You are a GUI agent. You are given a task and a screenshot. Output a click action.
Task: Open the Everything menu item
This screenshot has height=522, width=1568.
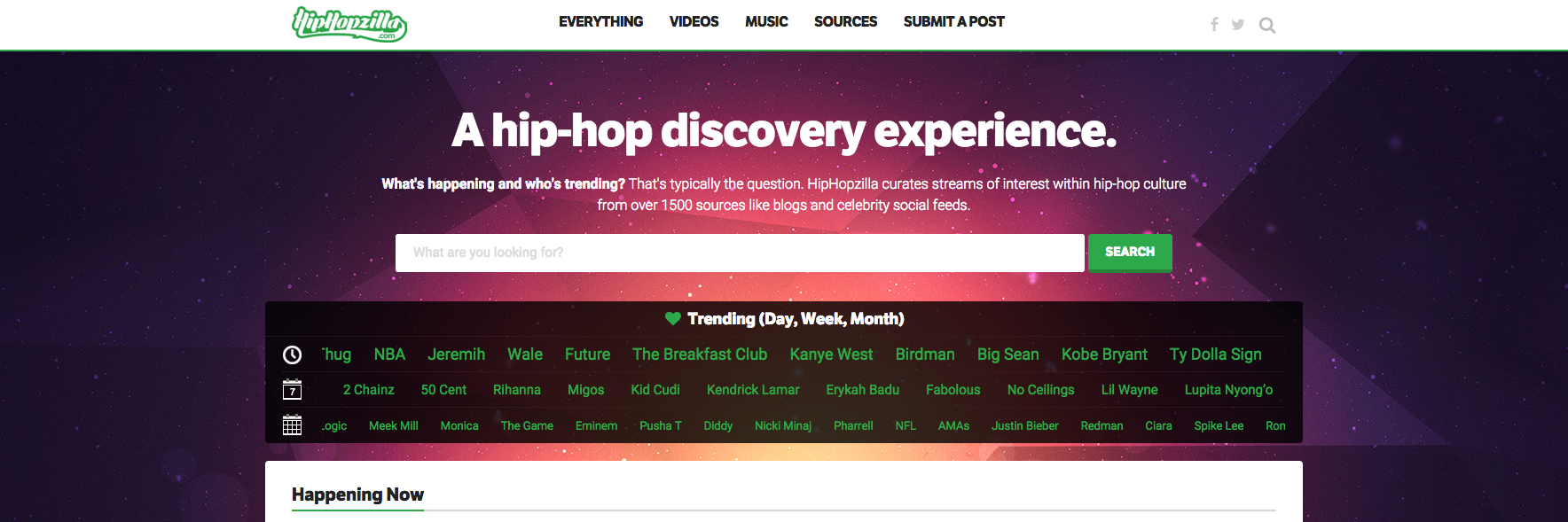600,22
